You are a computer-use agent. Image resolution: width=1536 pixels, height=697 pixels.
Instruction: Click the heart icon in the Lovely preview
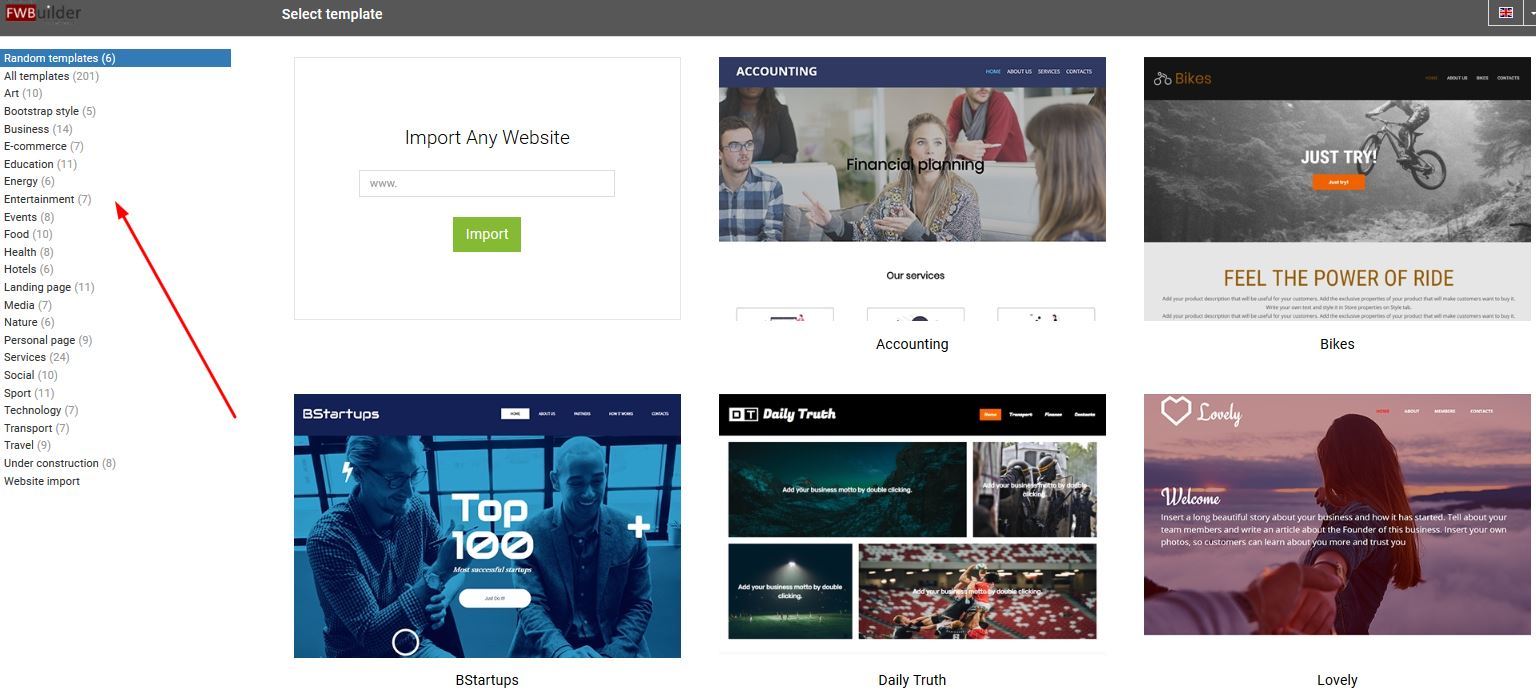(x=1176, y=410)
